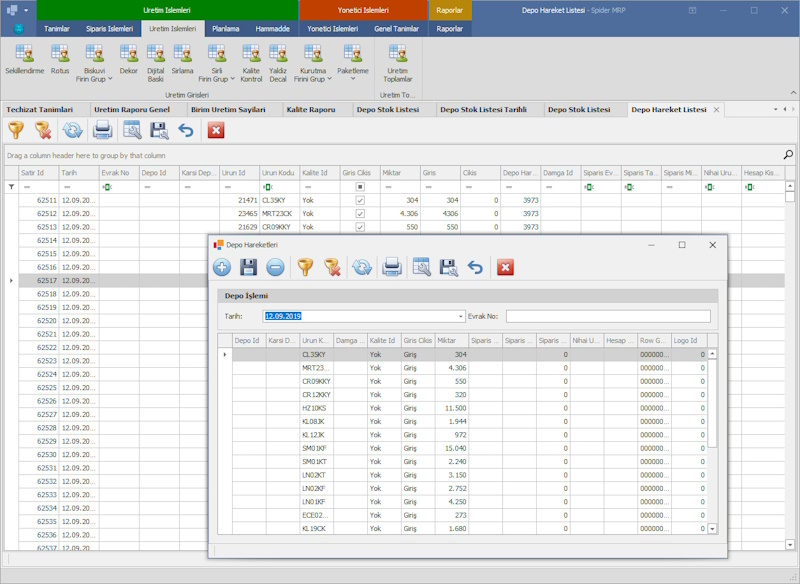Expand the Paketleme ribbon dropdown

pos(353,79)
